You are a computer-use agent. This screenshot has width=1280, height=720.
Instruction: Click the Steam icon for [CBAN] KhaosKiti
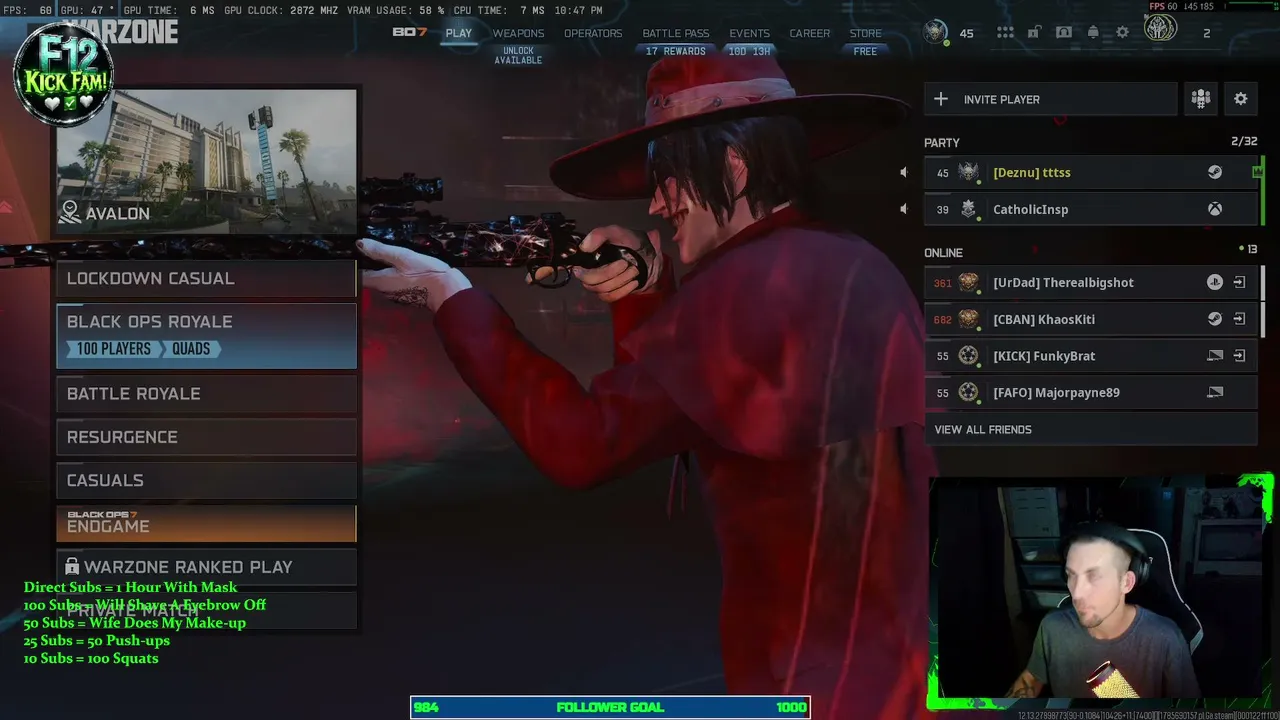[x=1214, y=319]
